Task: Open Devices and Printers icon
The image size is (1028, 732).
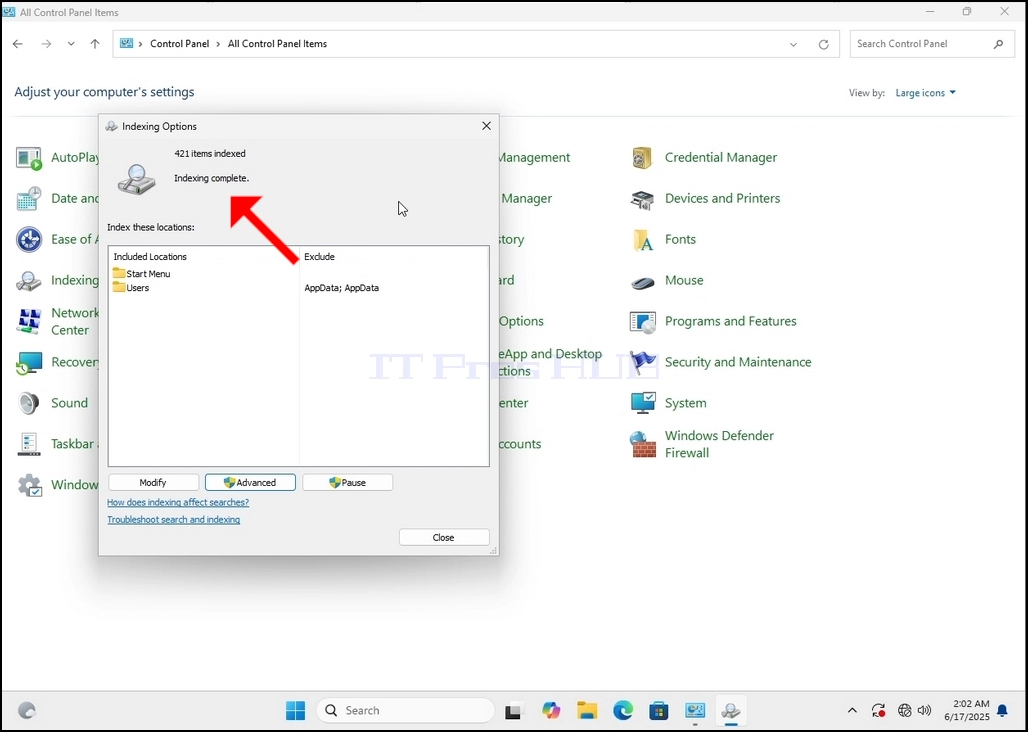Action: pyautogui.click(x=642, y=199)
